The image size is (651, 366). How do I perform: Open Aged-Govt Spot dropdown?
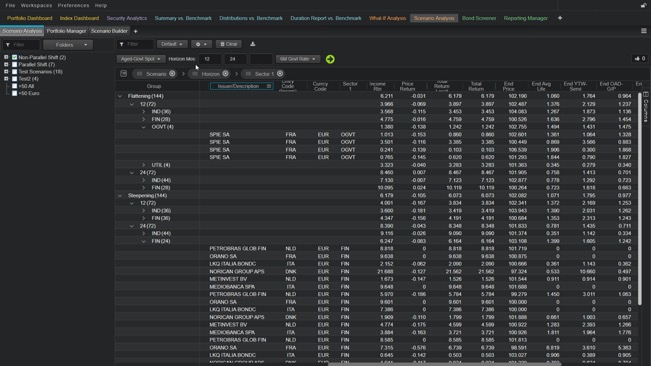point(141,59)
